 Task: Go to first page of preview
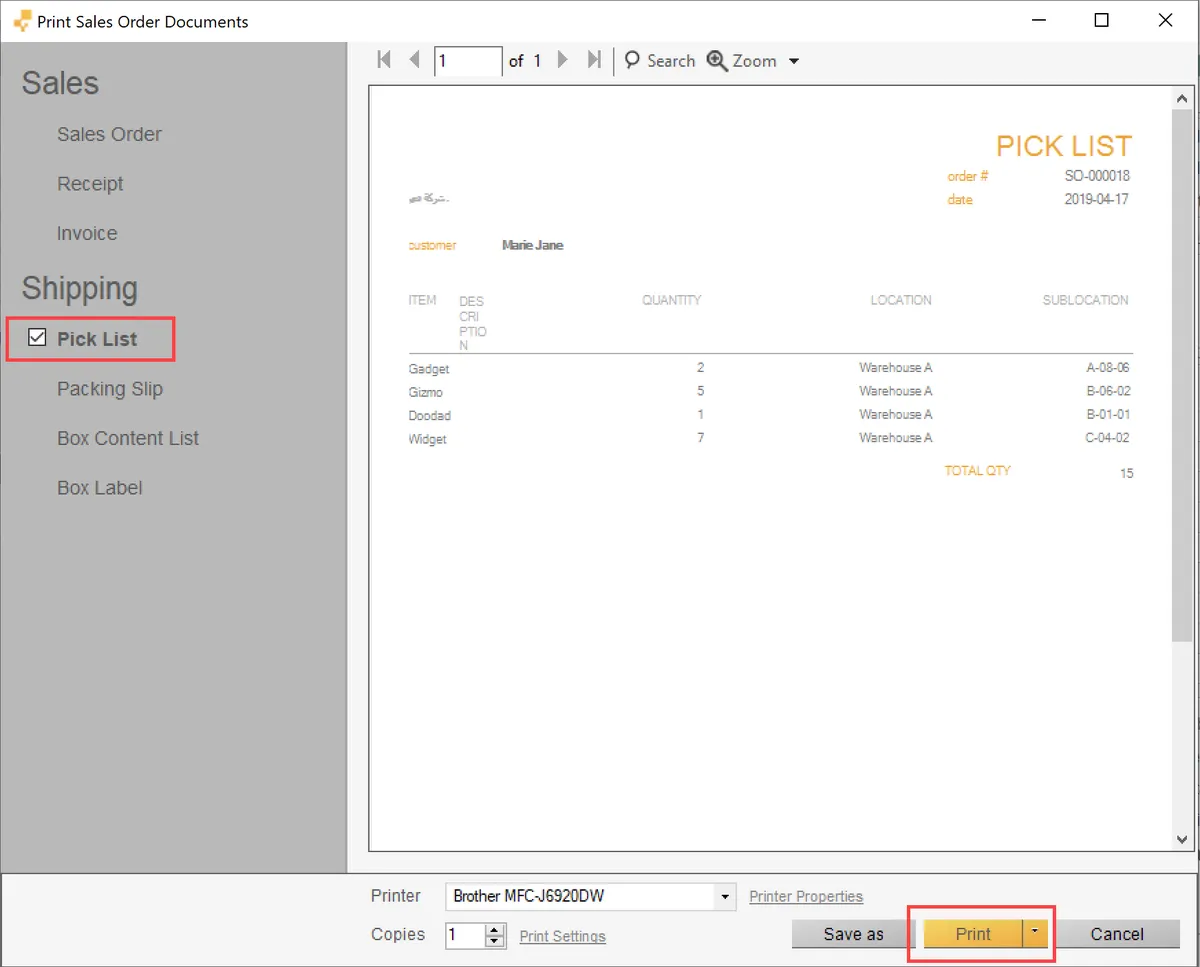[384, 60]
